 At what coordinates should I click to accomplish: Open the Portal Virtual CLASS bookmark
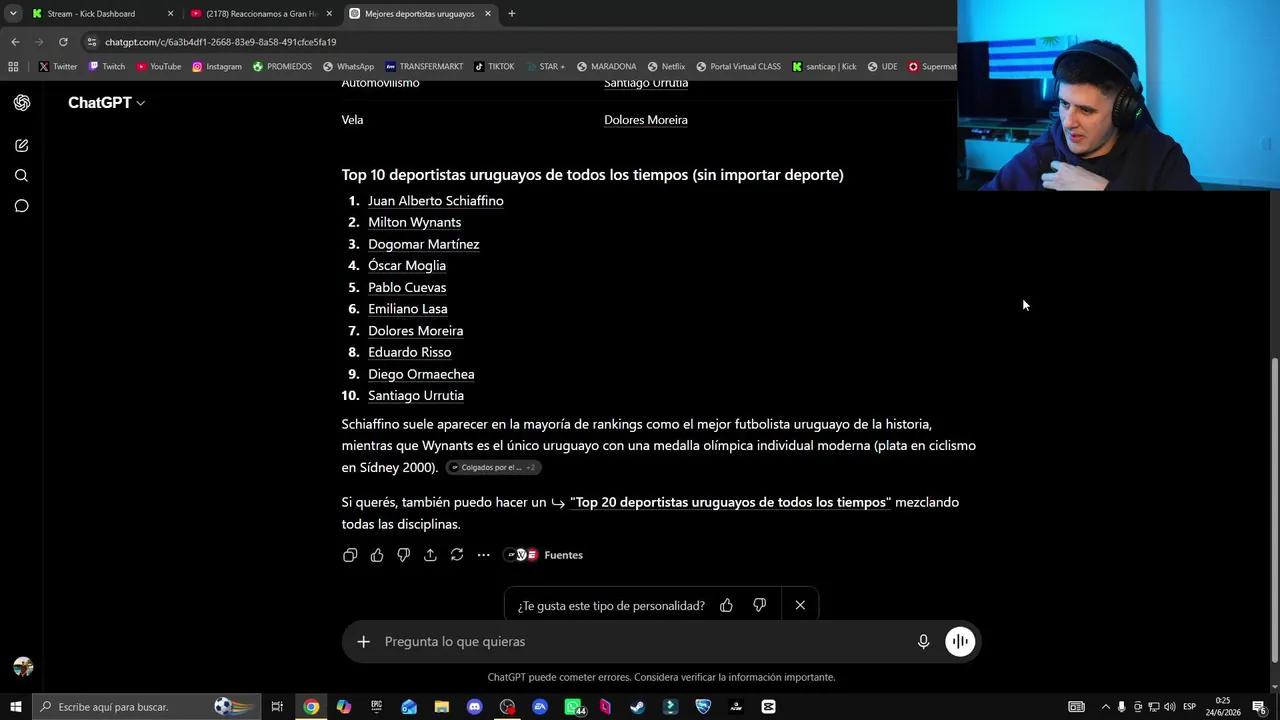(x=738, y=67)
